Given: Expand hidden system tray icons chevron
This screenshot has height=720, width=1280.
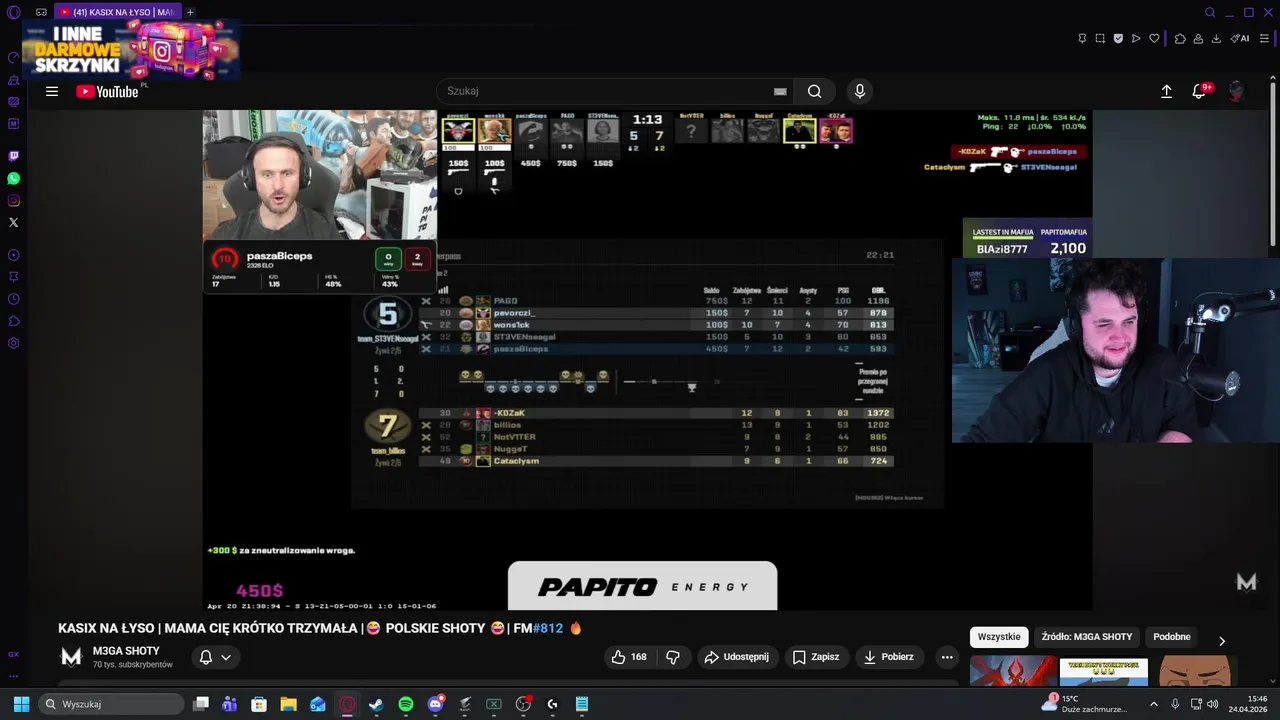Looking at the screenshot, I should coord(1153,704).
